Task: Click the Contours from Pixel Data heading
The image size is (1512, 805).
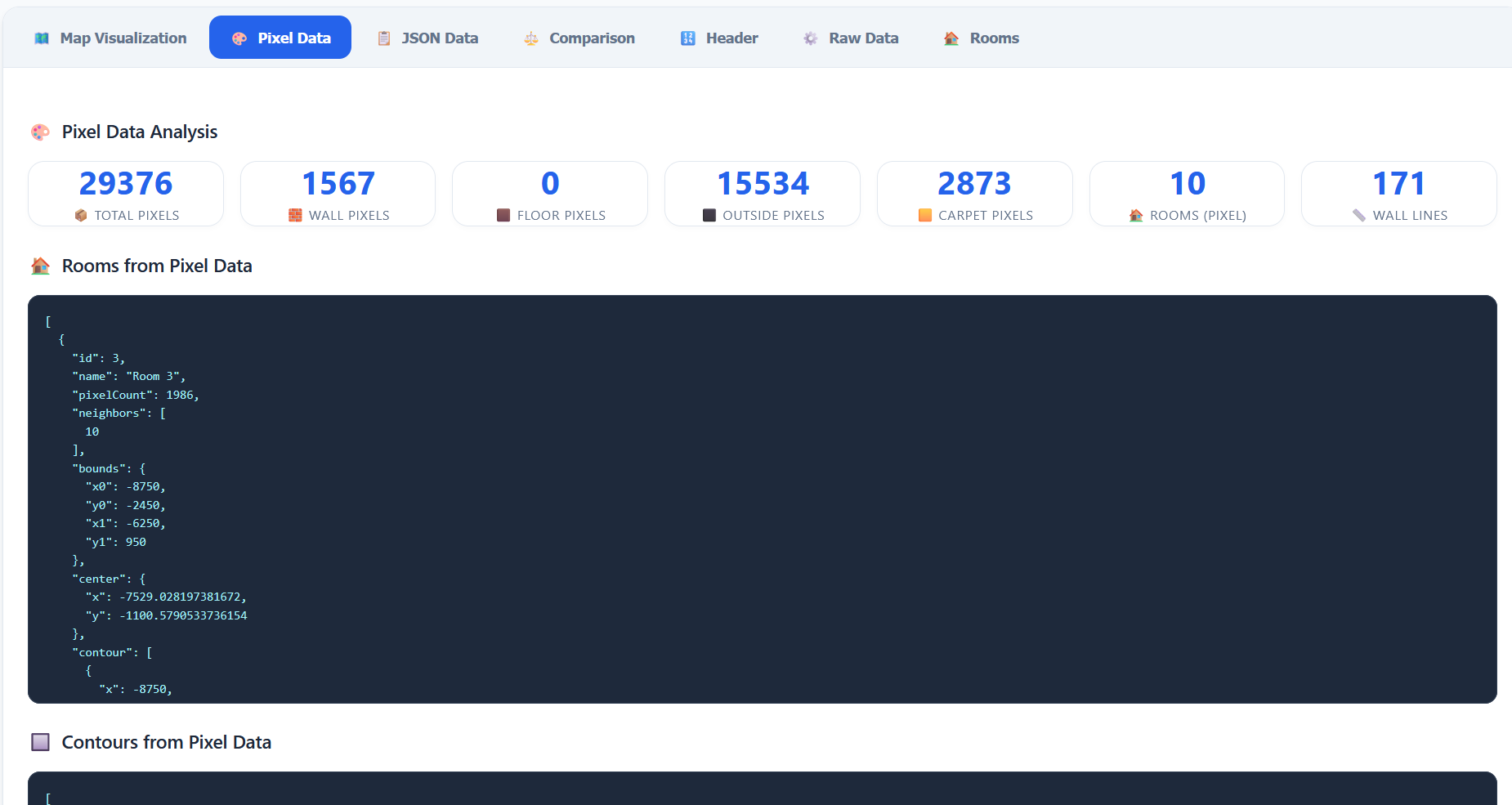Action: point(167,742)
